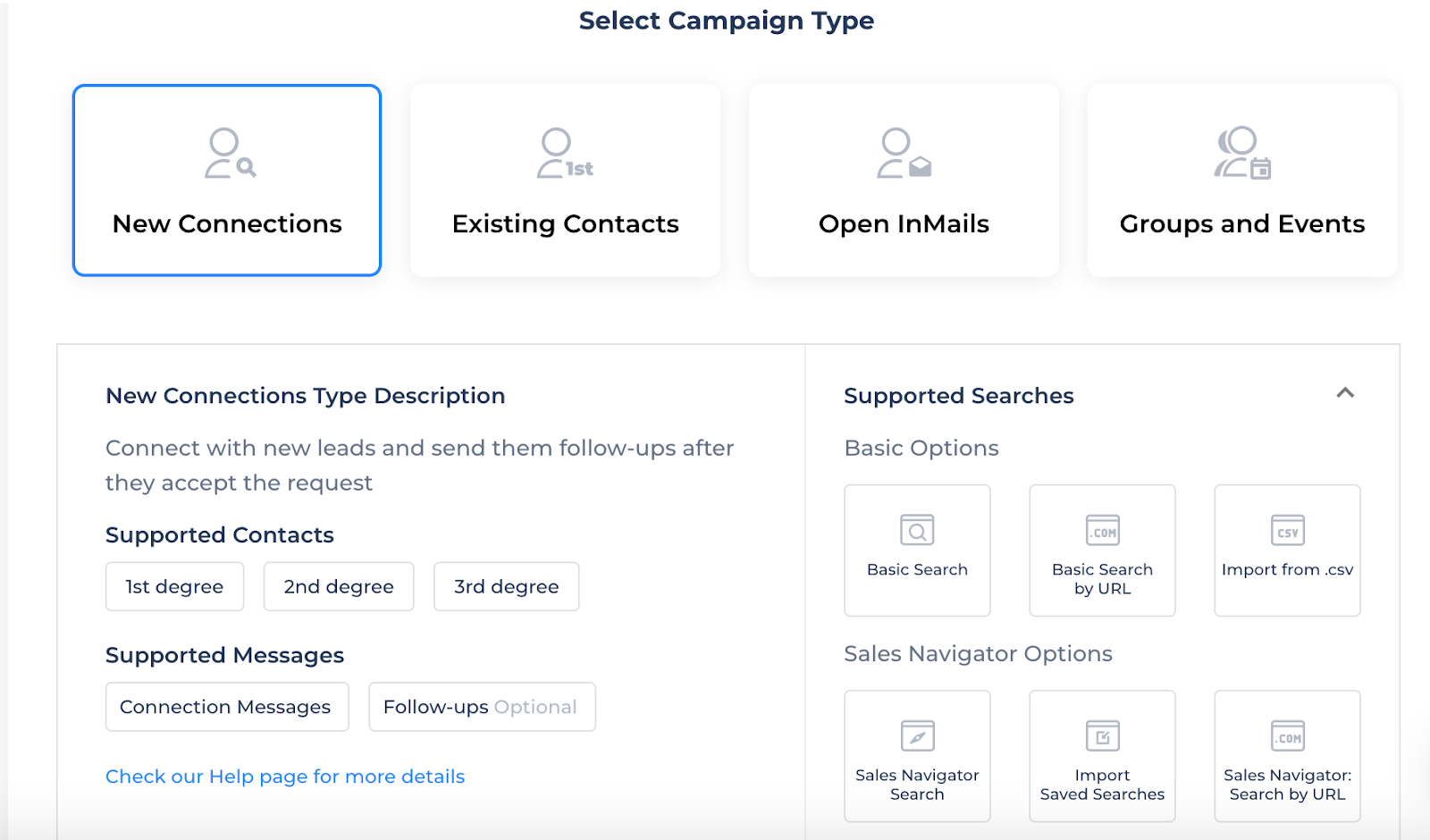Screen dimensions: 1430x840
Task: Click the Connection Messages tag
Action: [x=226, y=707]
